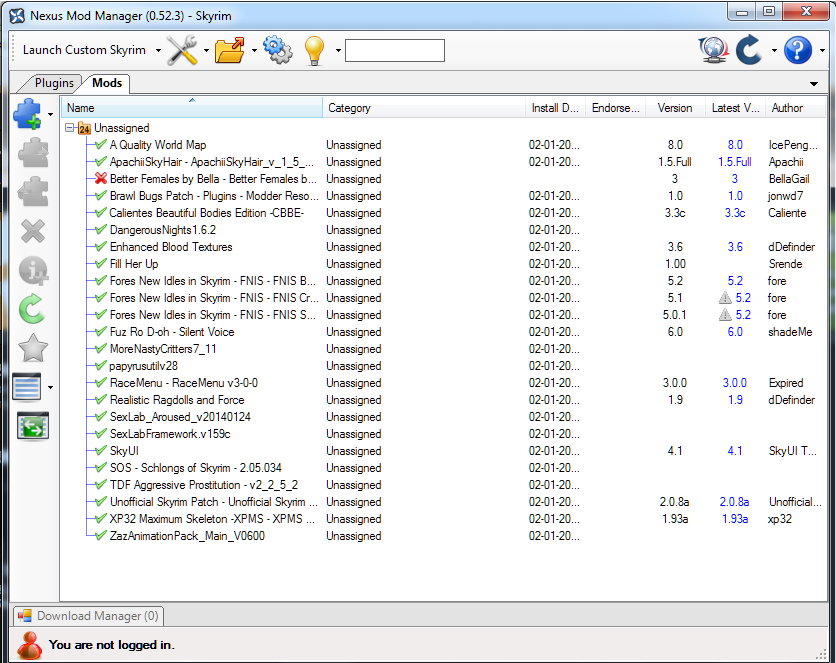
Task: Toggle the green check for Fill Her Up
Action: (101, 264)
